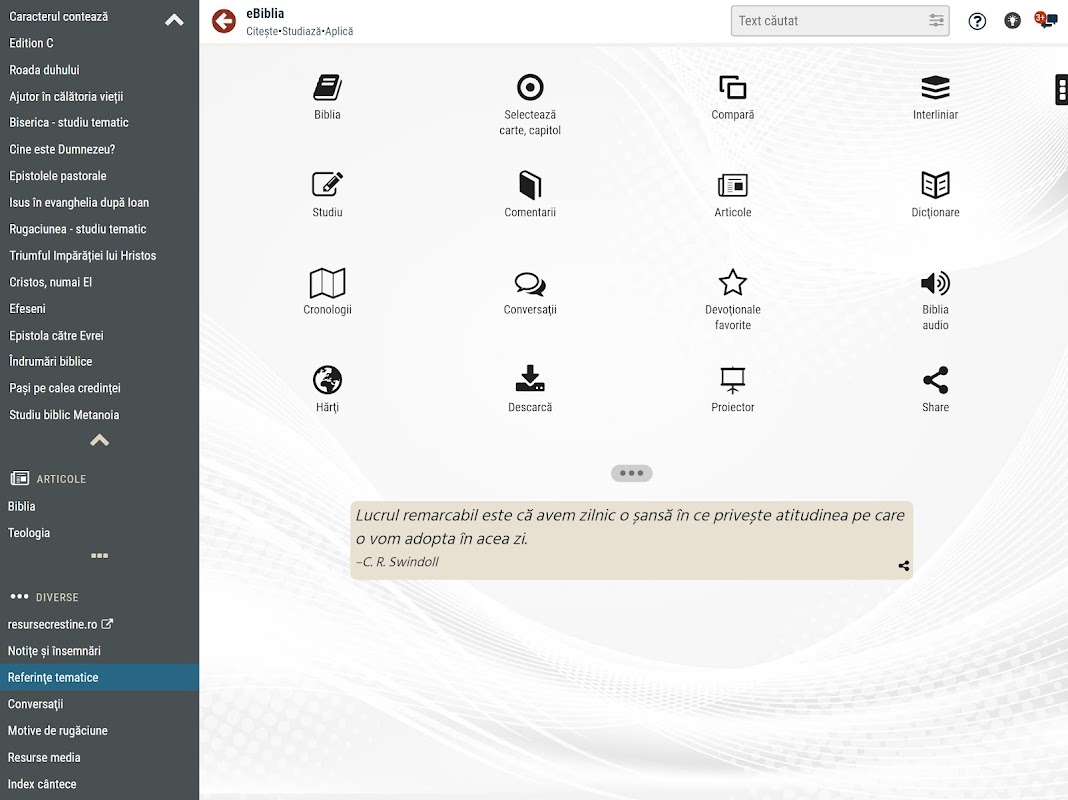Open the help question mark icon

coord(977,21)
